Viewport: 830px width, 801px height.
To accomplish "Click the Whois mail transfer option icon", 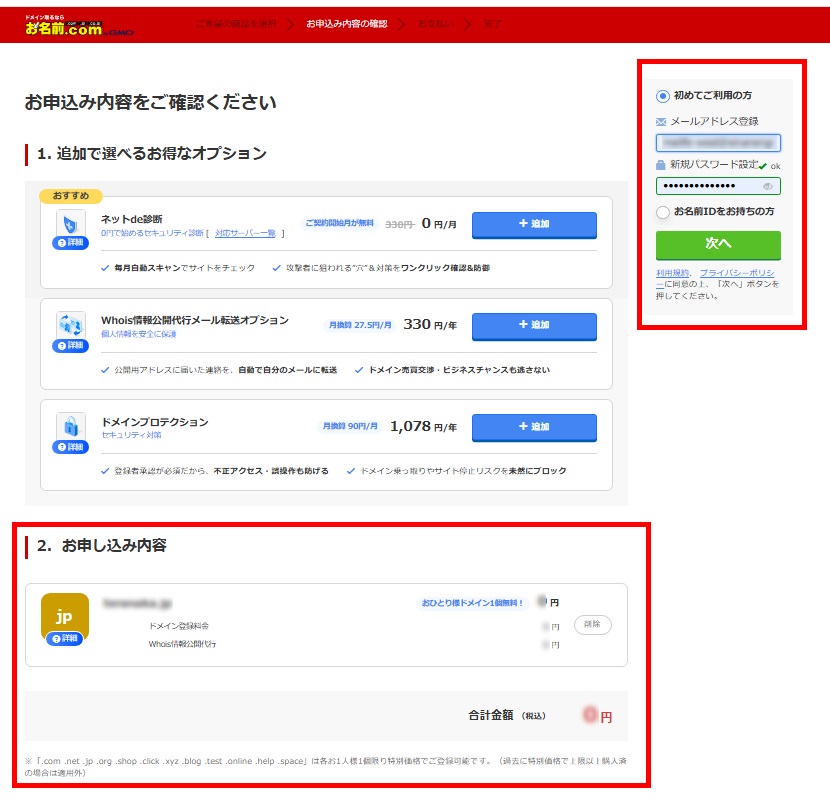I will [70, 325].
